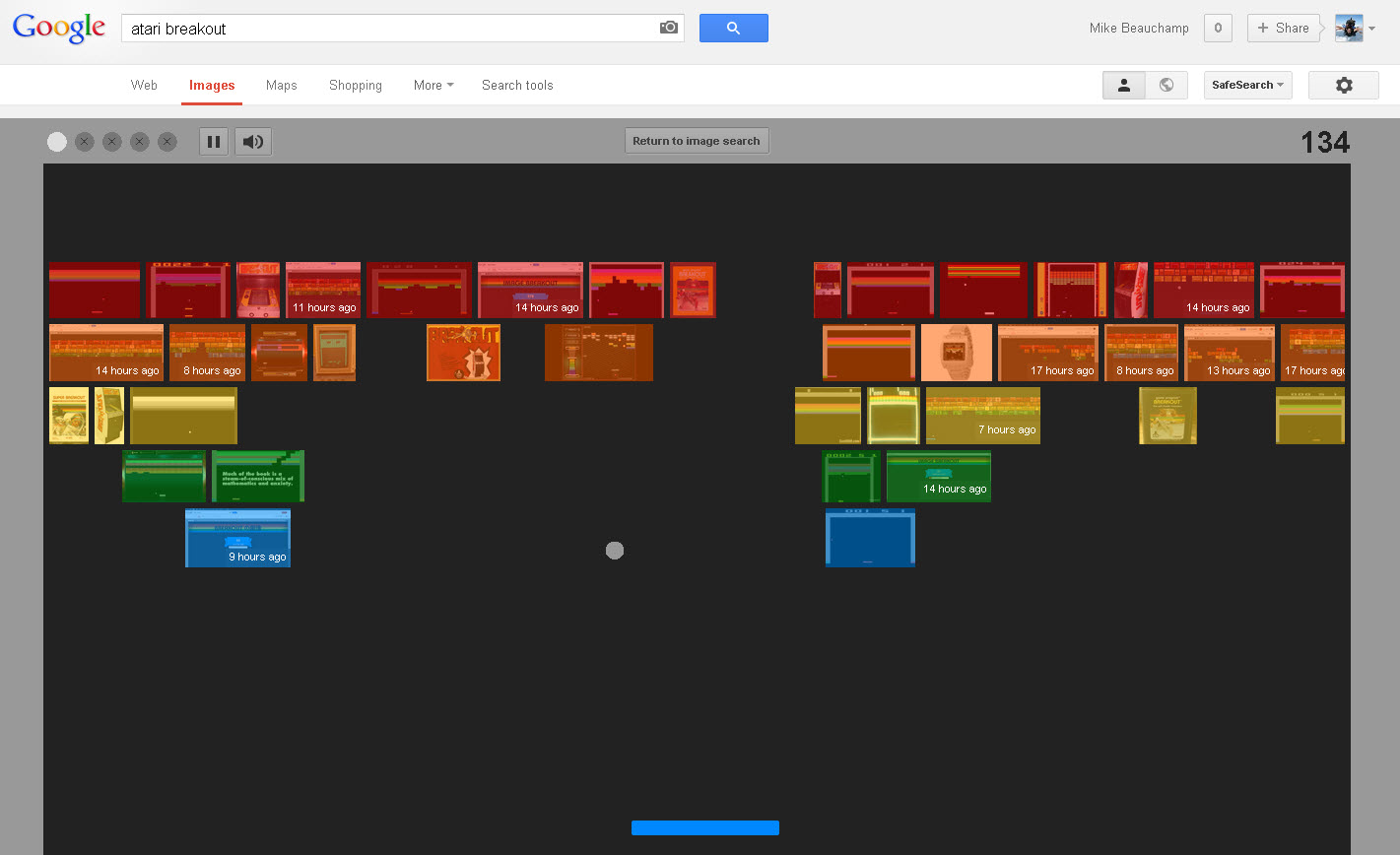Image resolution: width=1400 pixels, height=855 pixels.
Task: Open the notifications counter box
Action: (1218, 28)
